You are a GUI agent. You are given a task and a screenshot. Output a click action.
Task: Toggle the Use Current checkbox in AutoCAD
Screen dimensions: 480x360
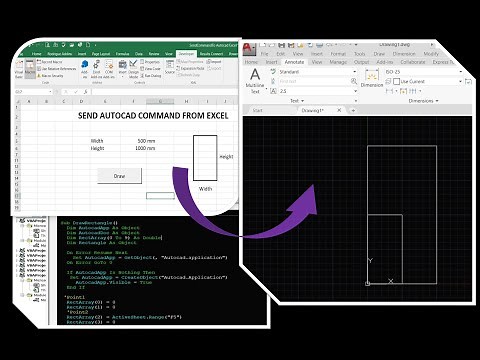click(x=396, y=81)
